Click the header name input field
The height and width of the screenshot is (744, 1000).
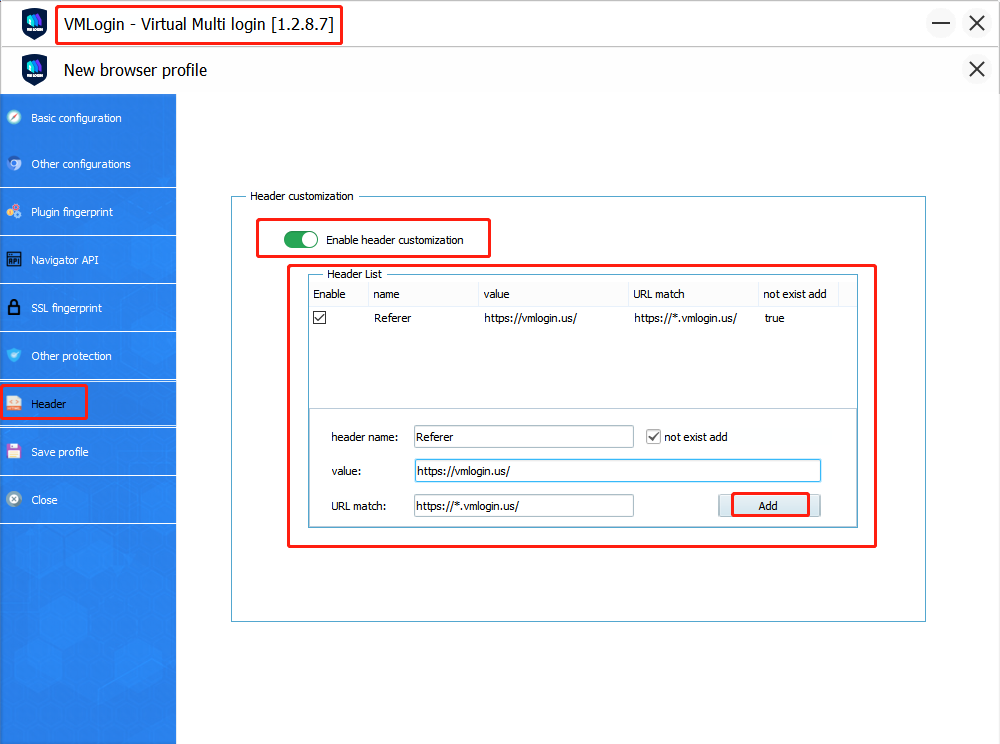[523, 437]
